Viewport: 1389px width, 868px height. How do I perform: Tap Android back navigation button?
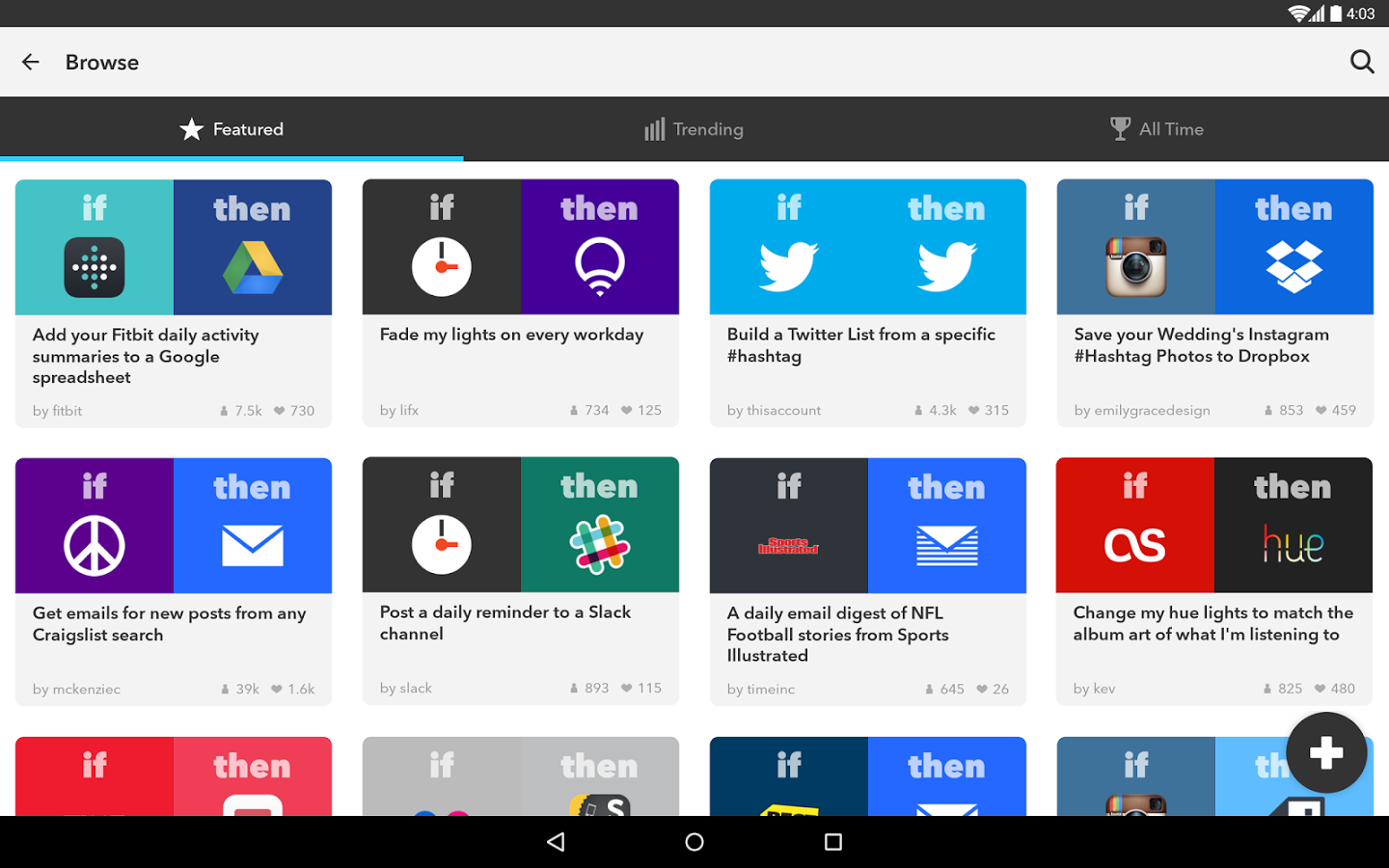[556, 842]
